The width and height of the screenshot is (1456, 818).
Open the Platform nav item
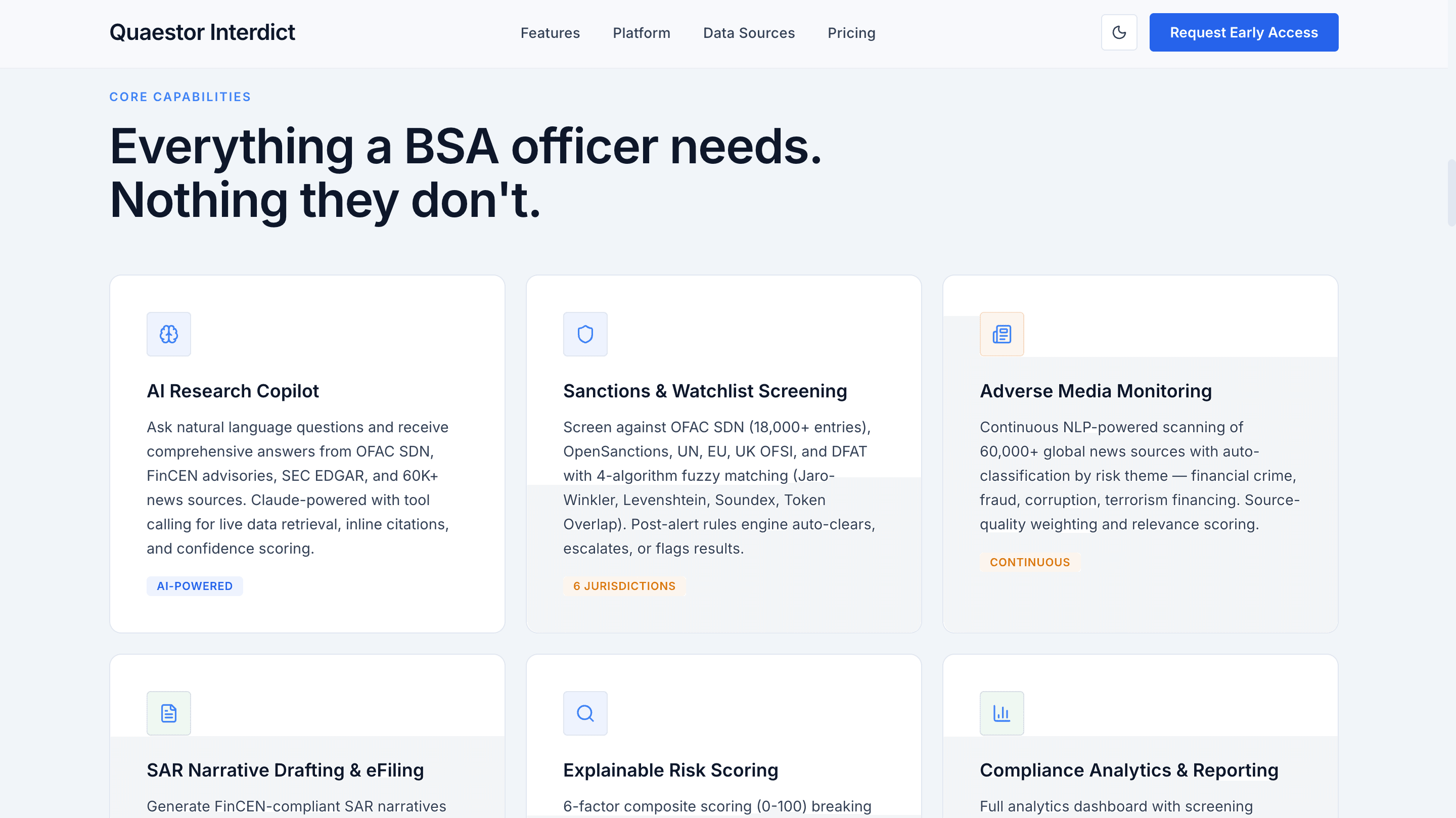(641, 33)
